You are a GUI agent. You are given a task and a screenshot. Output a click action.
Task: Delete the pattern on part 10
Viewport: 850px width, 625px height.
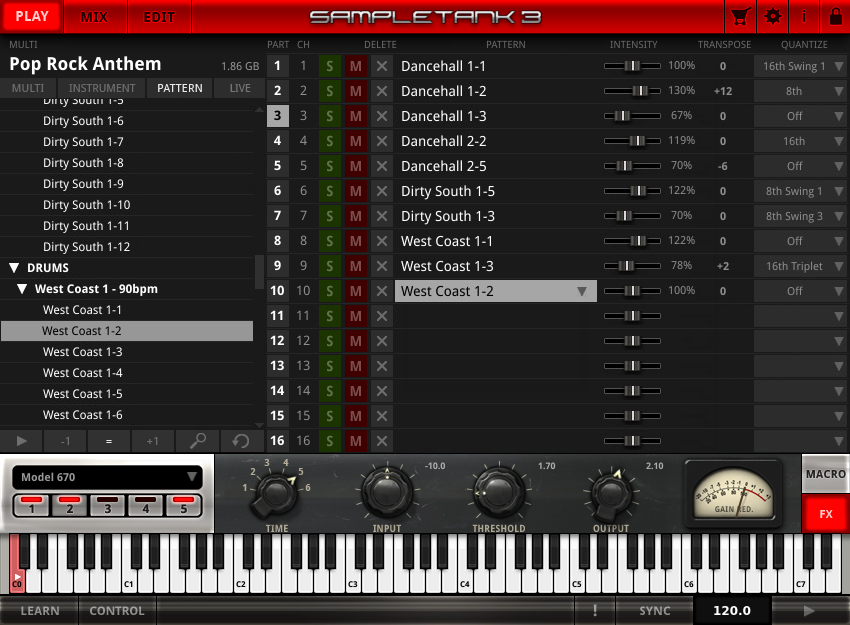[x=382, y=291]
